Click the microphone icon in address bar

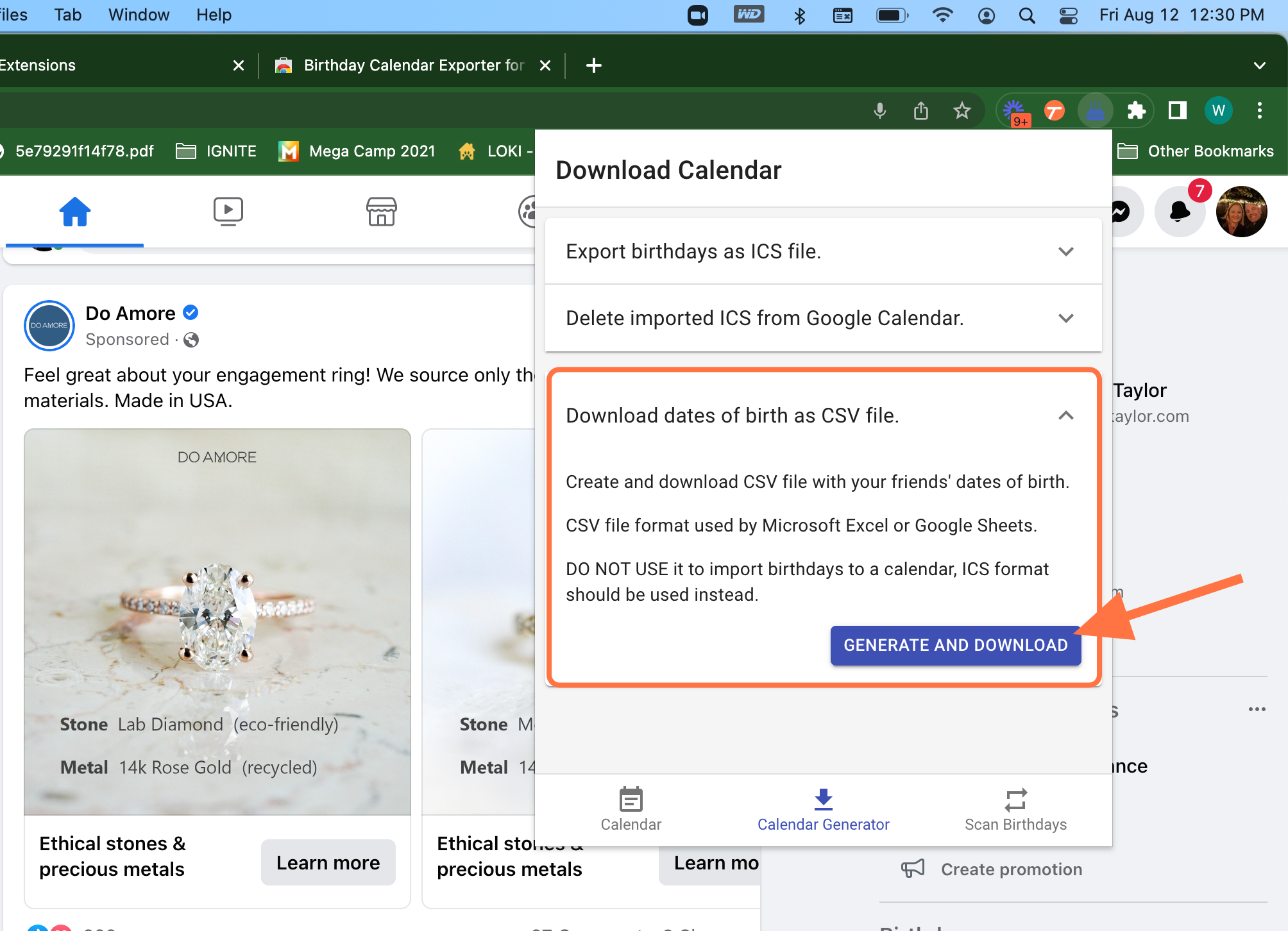(x=880, y=111)
